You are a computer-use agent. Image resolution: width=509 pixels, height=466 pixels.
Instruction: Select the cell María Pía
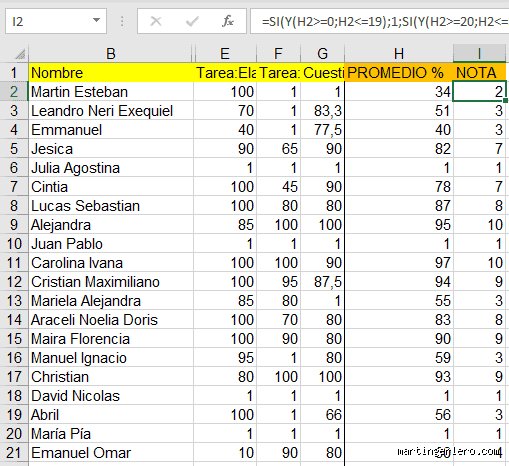[x=111, y=434]
